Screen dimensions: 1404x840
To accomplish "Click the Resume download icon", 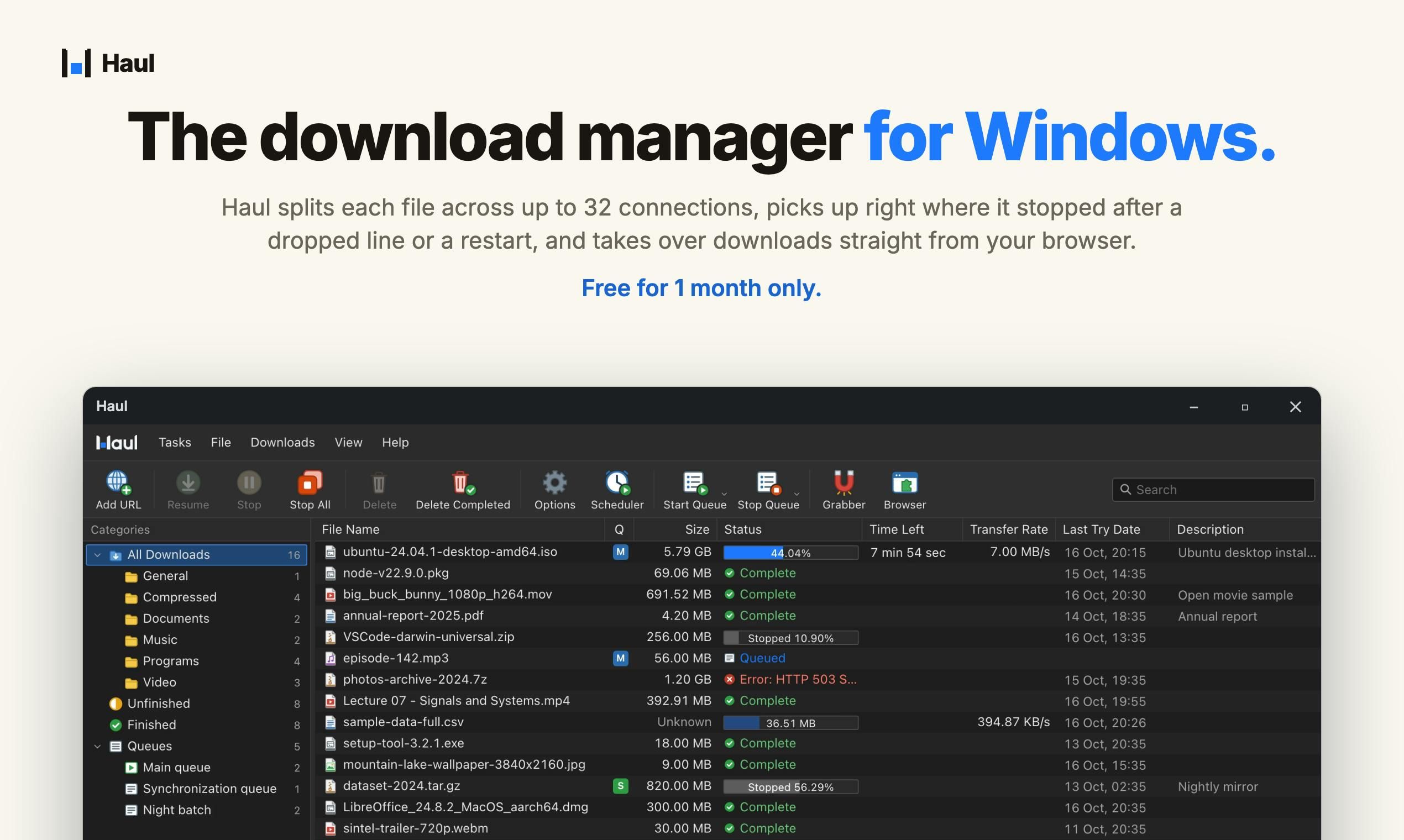I will (x=188, y=483).
